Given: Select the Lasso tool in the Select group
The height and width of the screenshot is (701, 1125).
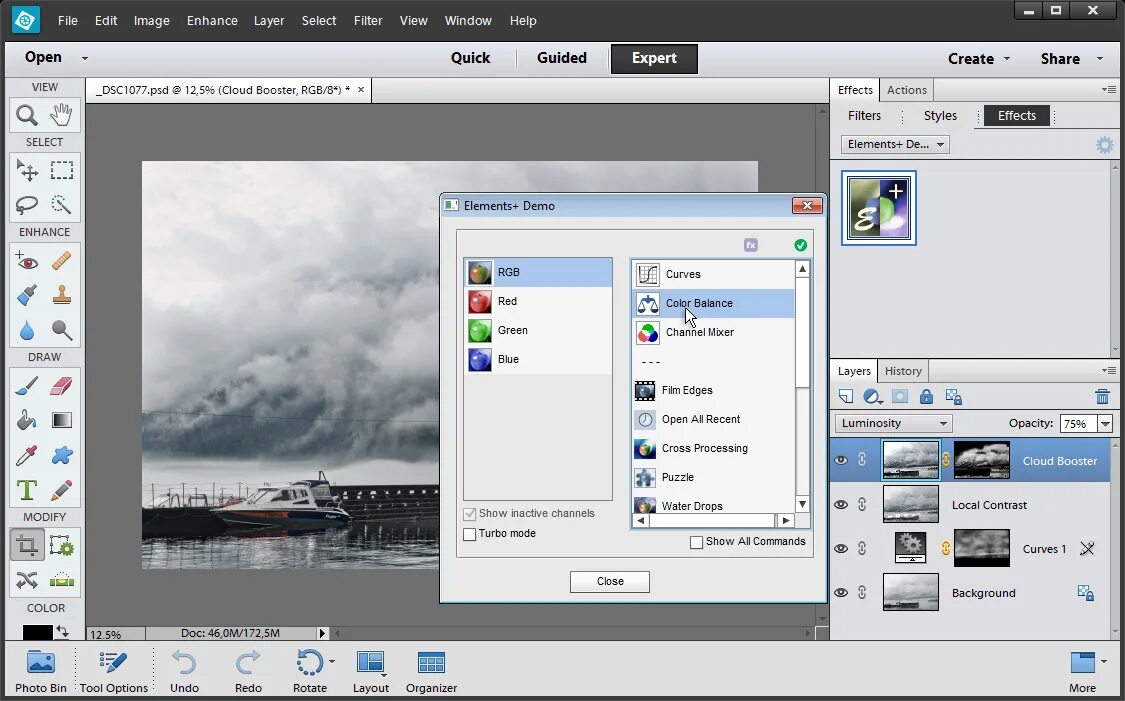Looking at the screenshot, I should coord(25,204).
